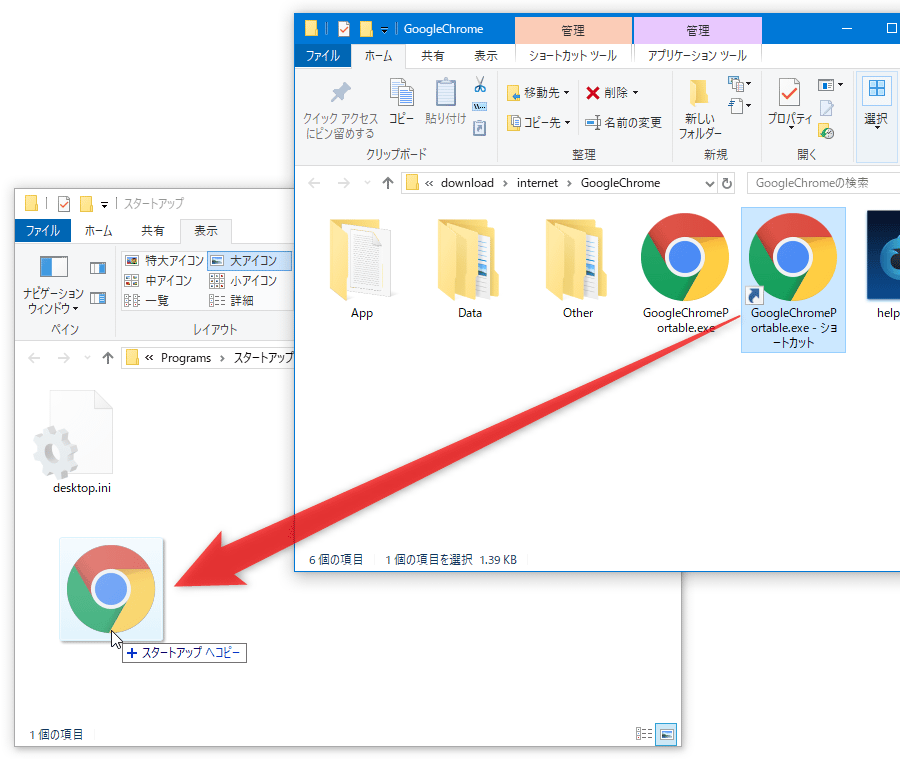Open the Easy access dropdown
This screenshot has height=759, width=900.
pyautogui.click(x=739, y=106)
